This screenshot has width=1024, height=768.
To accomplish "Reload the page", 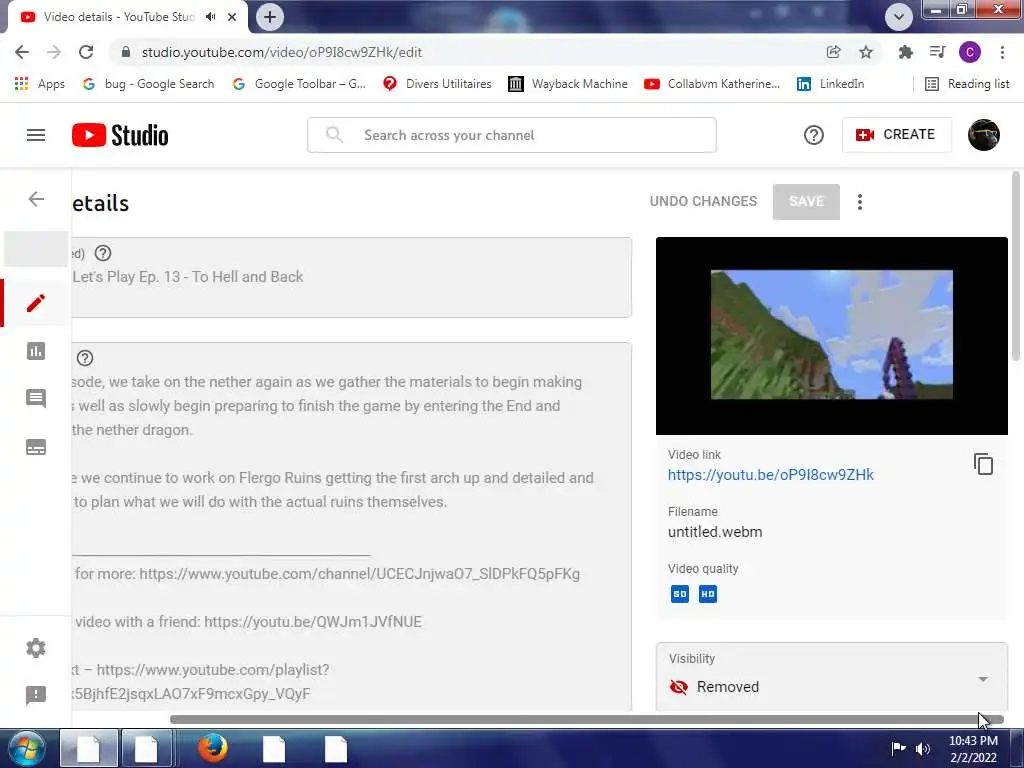I will click(86, 52).
